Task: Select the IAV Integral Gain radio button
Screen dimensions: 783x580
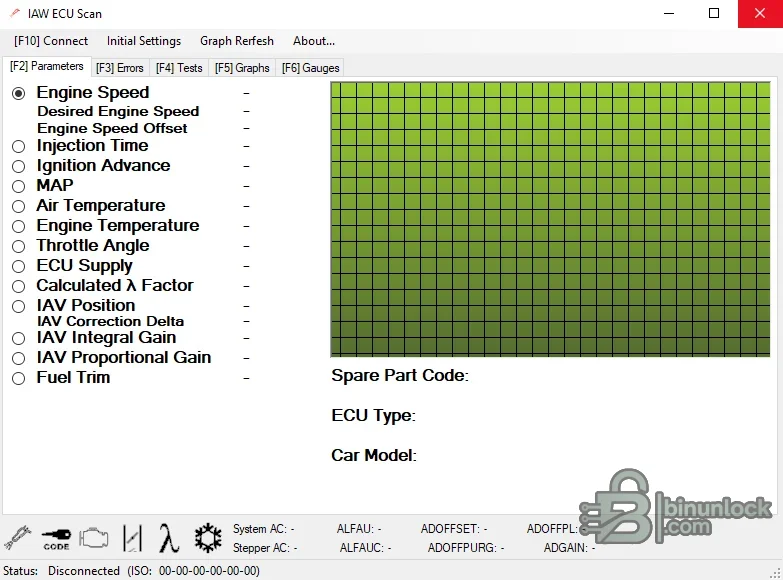Action: (18, 338)
